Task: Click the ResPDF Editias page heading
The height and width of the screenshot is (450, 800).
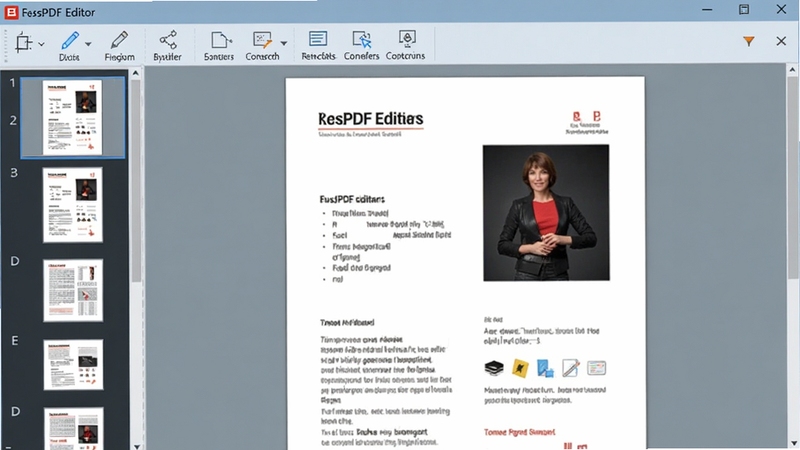Action: [x=370, y=119]
